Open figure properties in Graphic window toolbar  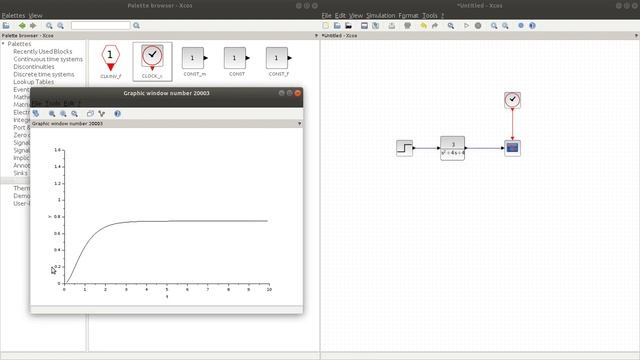(x=90, y=113)
